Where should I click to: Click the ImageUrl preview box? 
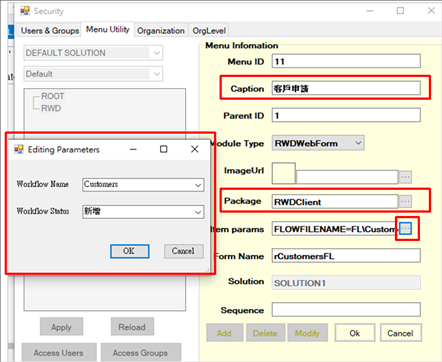[x=284, y=173]
